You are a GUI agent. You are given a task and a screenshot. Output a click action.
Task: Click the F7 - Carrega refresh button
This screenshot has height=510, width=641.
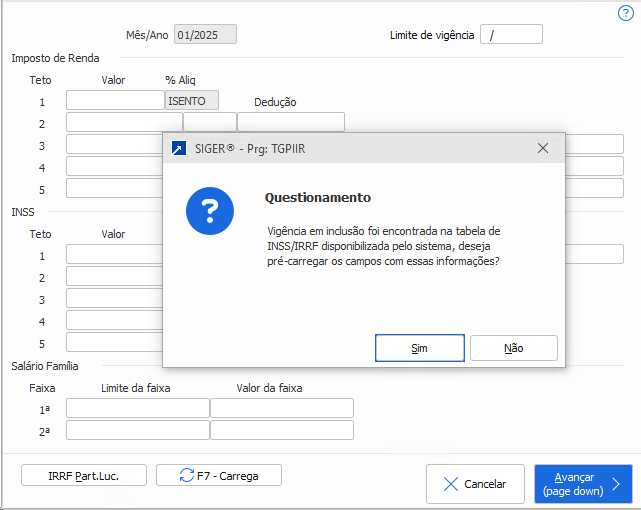pyautogui.click(x=218, y=475)
